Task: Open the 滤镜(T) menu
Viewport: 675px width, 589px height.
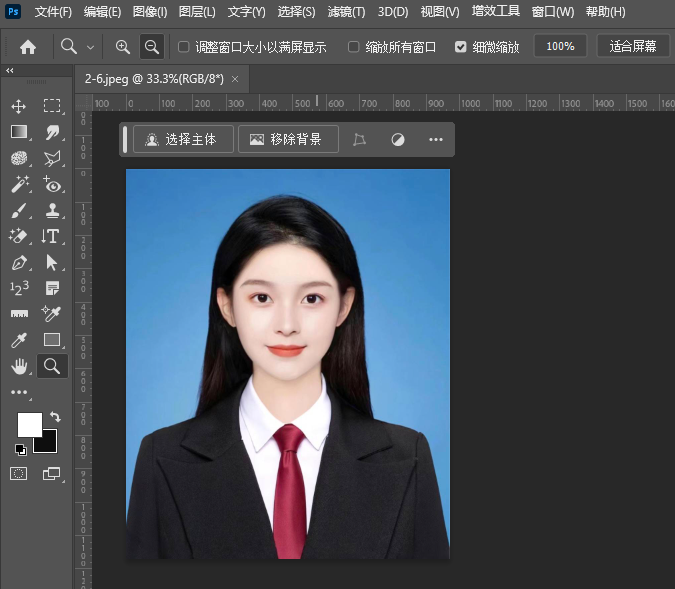Action: coord(347,12)
